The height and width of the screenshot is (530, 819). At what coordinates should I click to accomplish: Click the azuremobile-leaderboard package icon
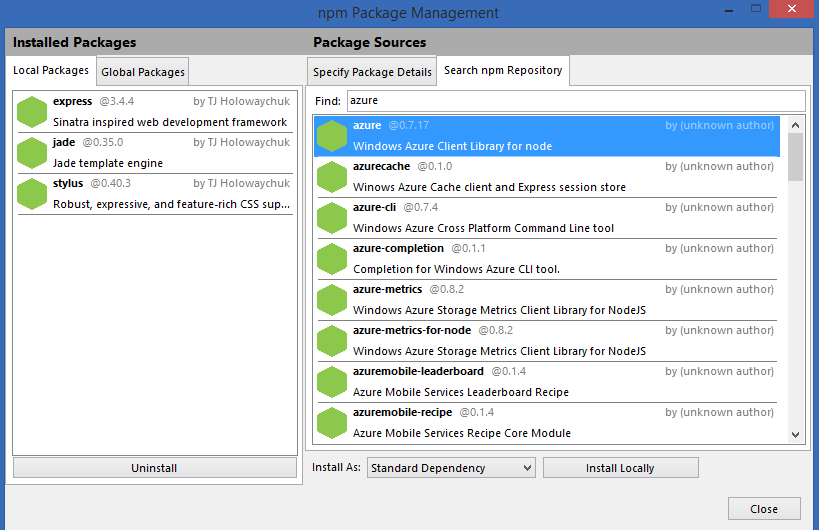332,382
